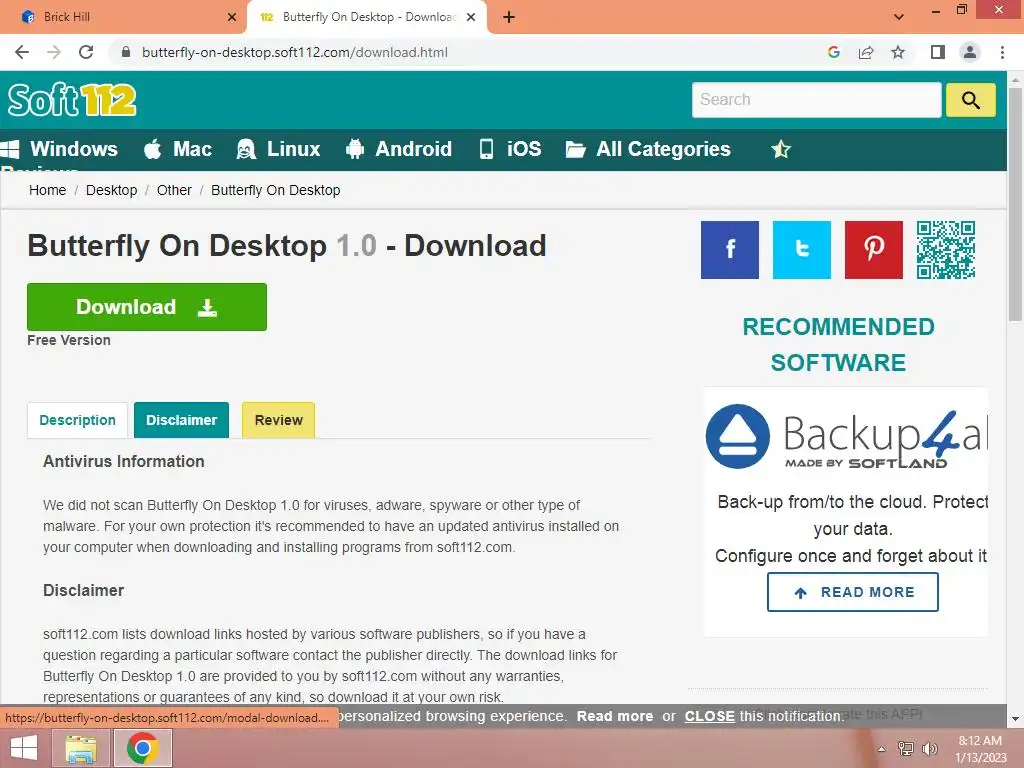Screen dimensions: 1024x768
Task: Open the Linux category
Action: [278, 149]
